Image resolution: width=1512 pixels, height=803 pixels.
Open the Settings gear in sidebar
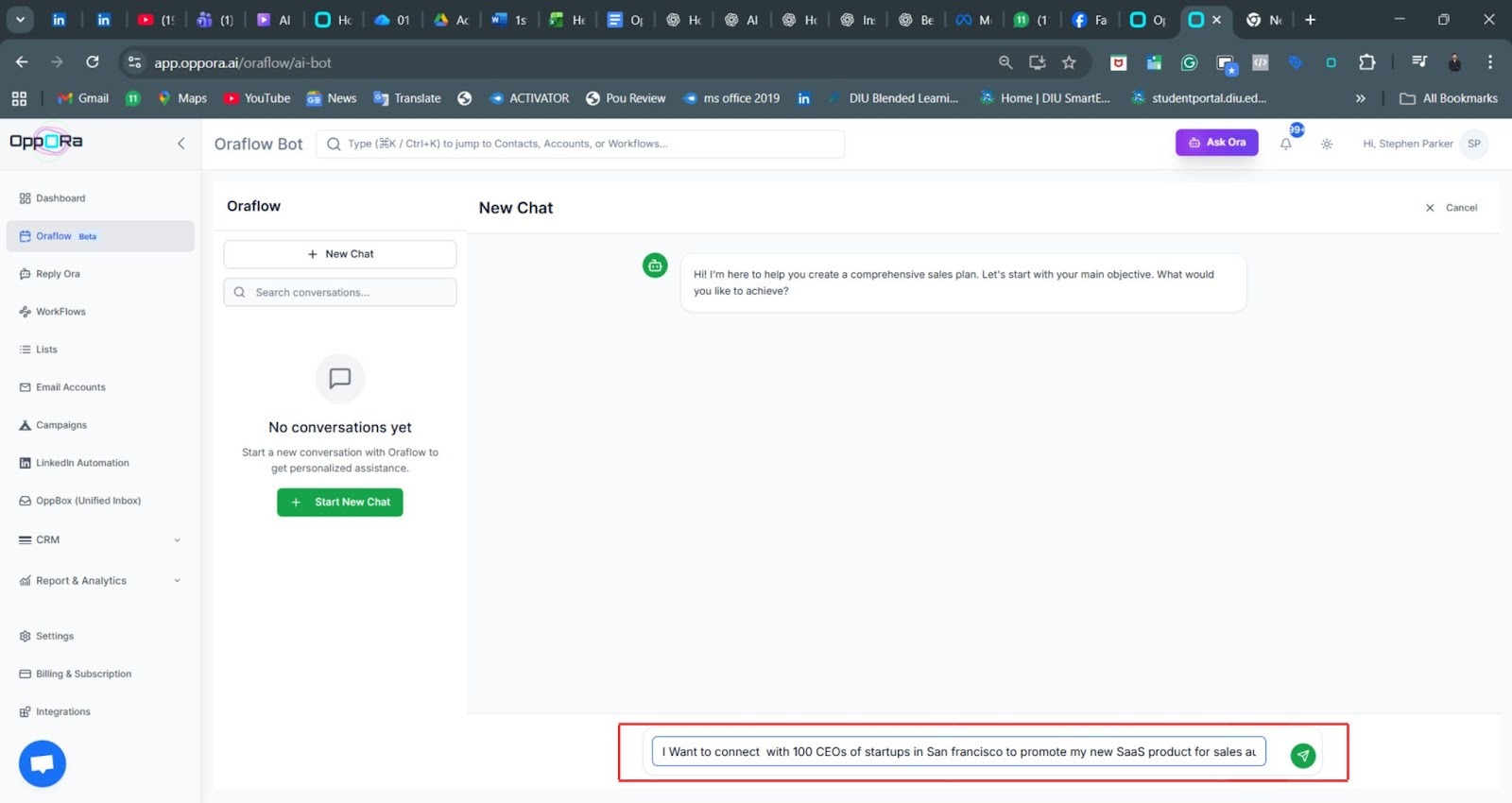54,637
